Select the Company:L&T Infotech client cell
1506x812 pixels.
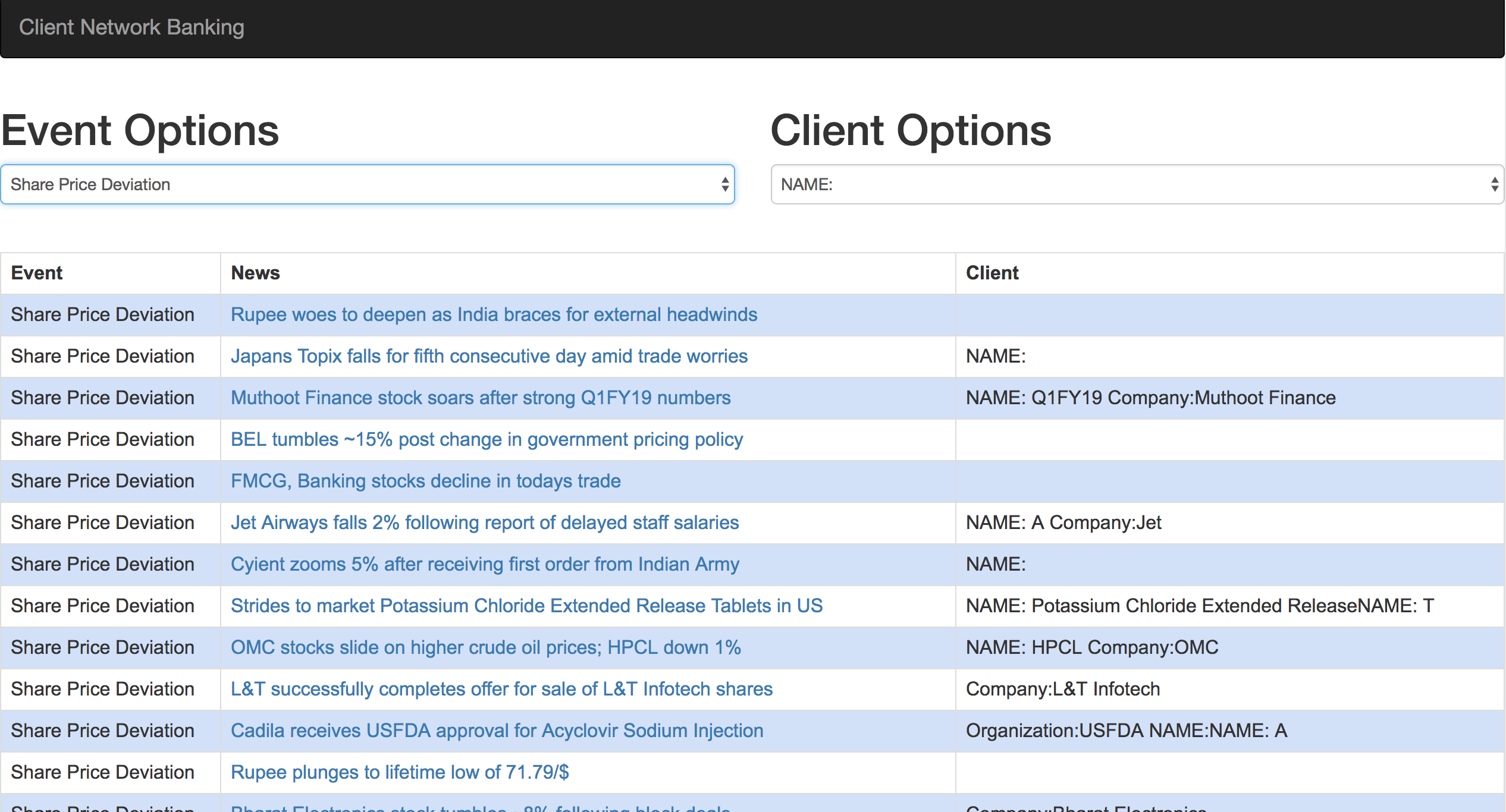point(1062,689)
